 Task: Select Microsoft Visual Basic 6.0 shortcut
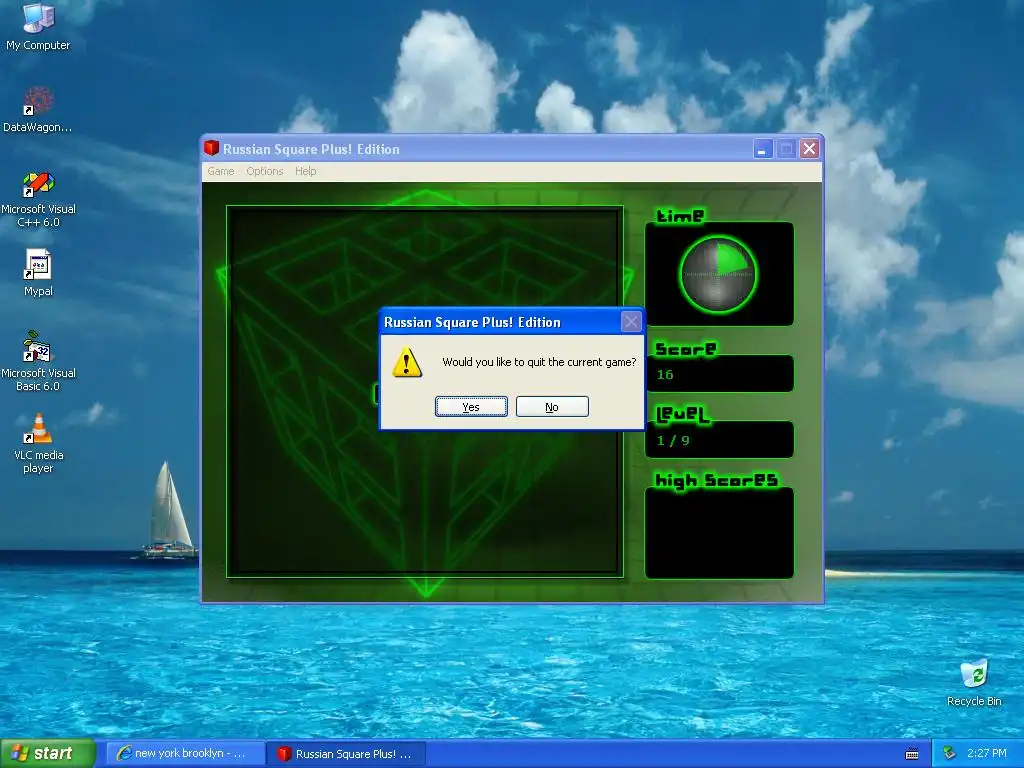coord(38,361)
